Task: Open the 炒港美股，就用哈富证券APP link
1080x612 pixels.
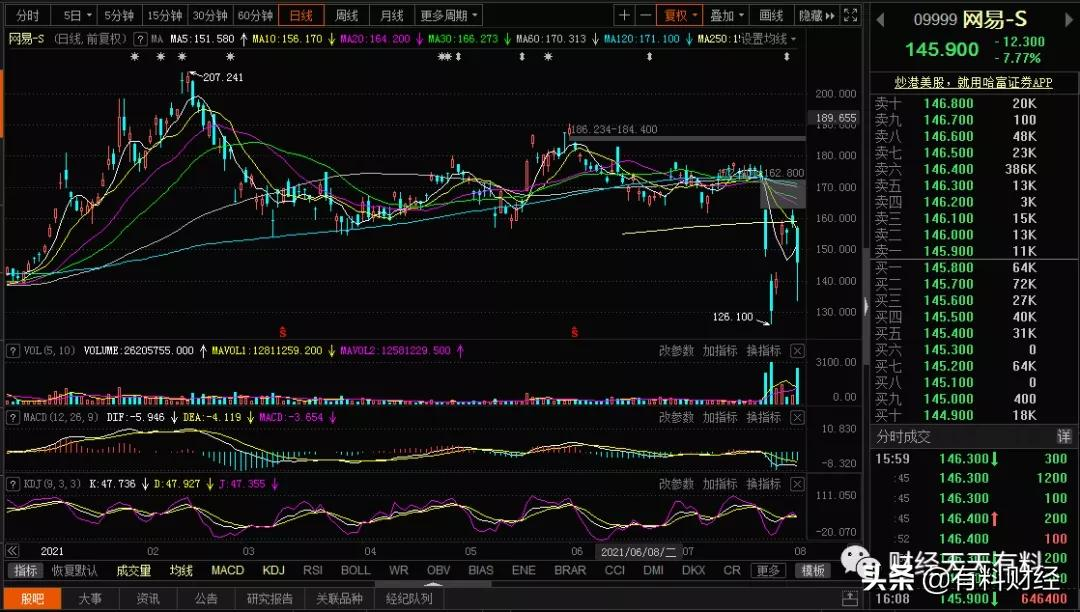Action: coord(973,83)
